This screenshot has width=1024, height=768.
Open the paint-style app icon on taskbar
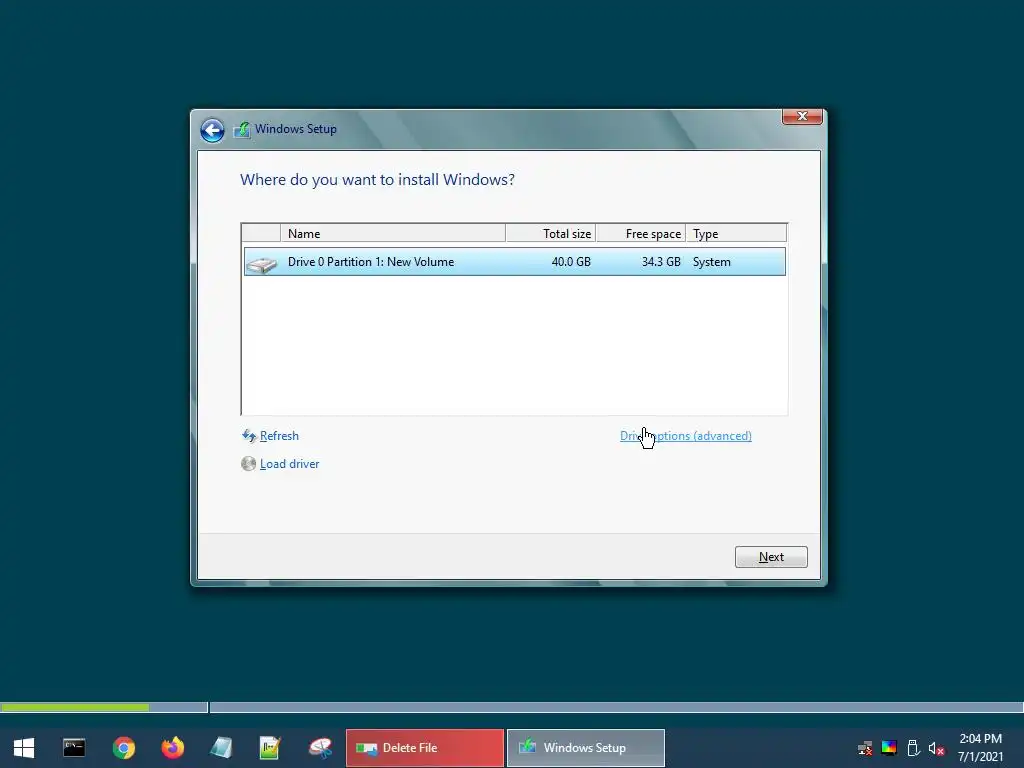point(320,748)
